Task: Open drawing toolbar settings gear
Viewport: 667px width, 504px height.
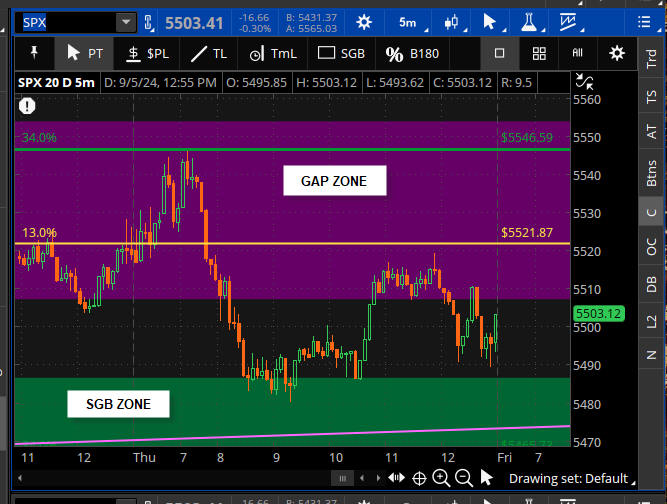Action: click(x=616, y=53)
